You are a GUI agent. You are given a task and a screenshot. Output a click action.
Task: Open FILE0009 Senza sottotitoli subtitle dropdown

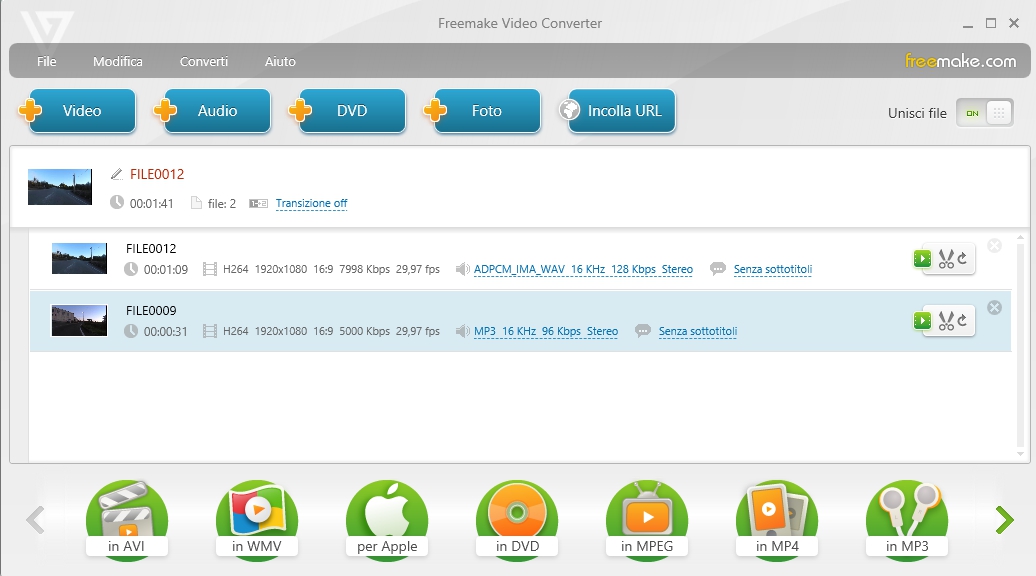[697, 332]
